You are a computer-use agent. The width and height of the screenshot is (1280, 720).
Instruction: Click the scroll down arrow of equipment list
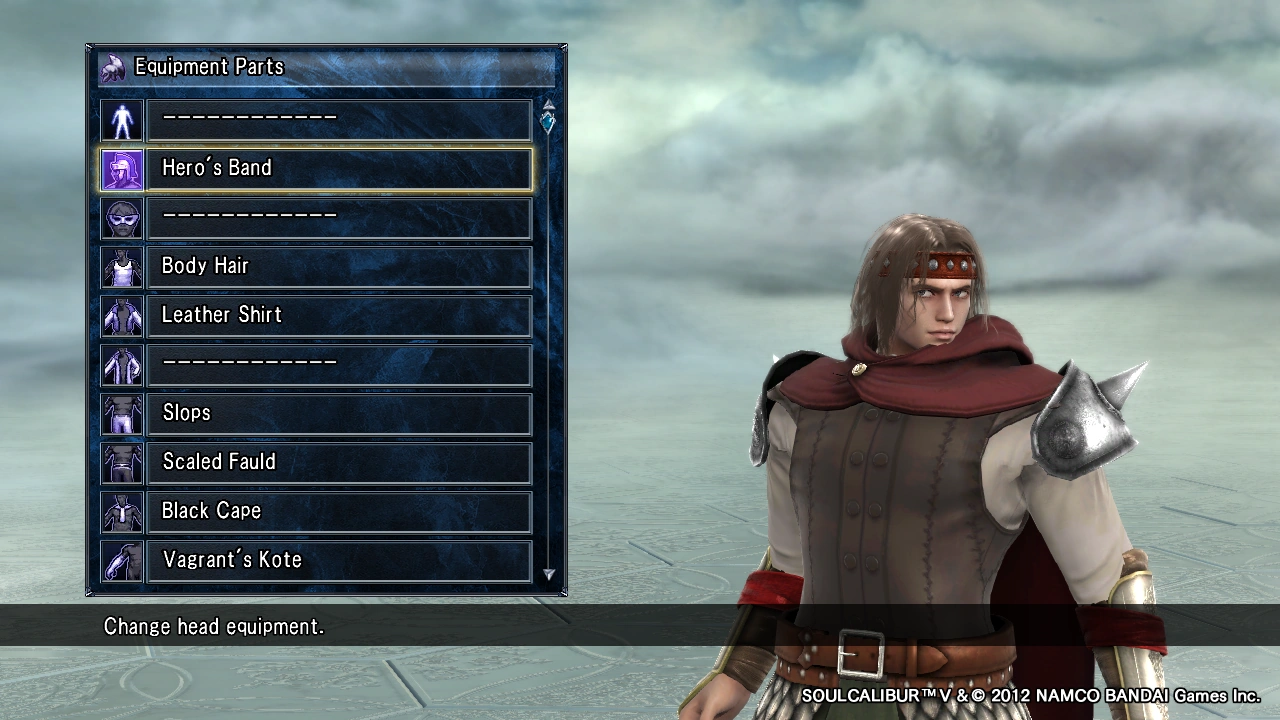coord(548,574)
